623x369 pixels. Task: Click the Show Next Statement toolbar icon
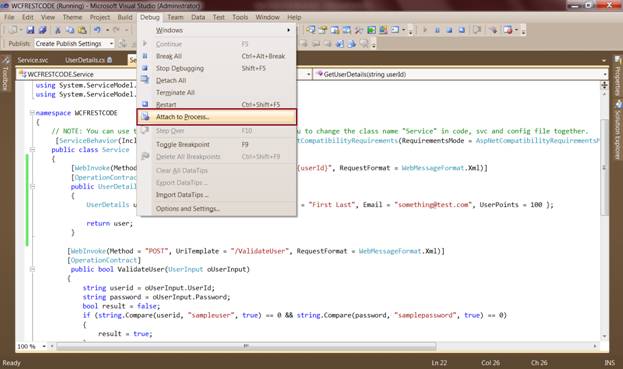pos(477,29)
